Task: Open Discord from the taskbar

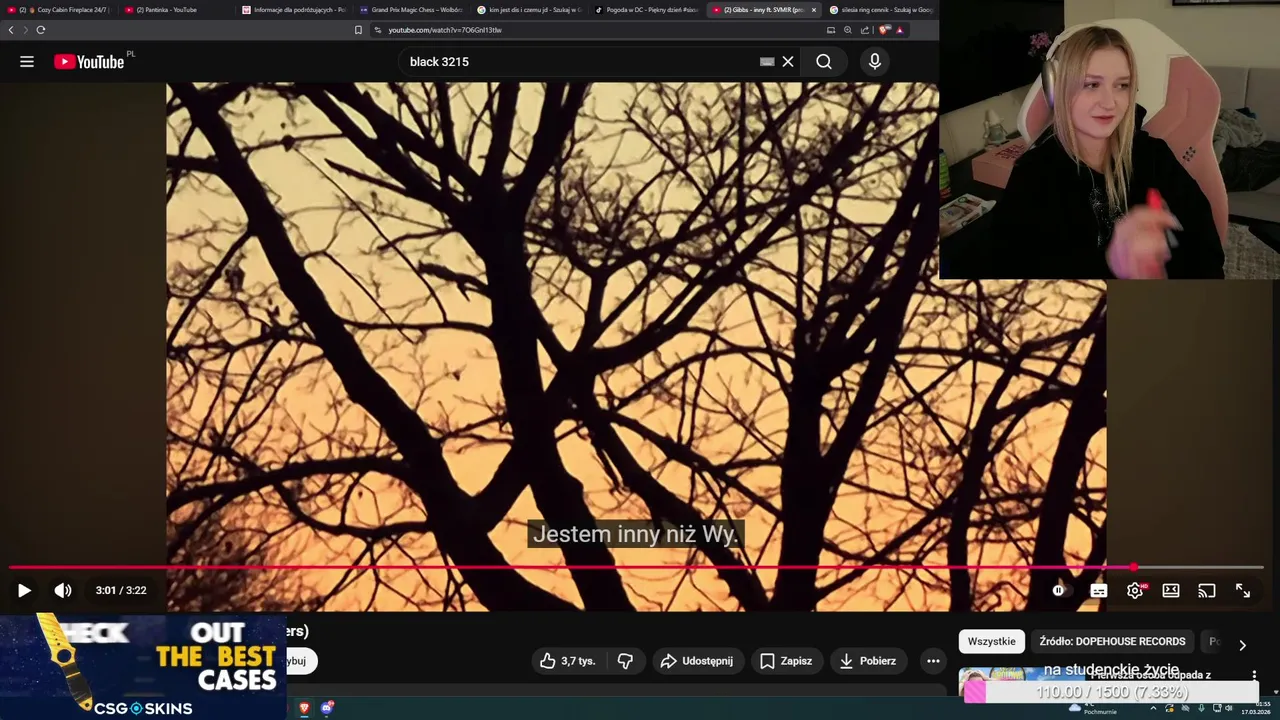Action: [327, 708]
